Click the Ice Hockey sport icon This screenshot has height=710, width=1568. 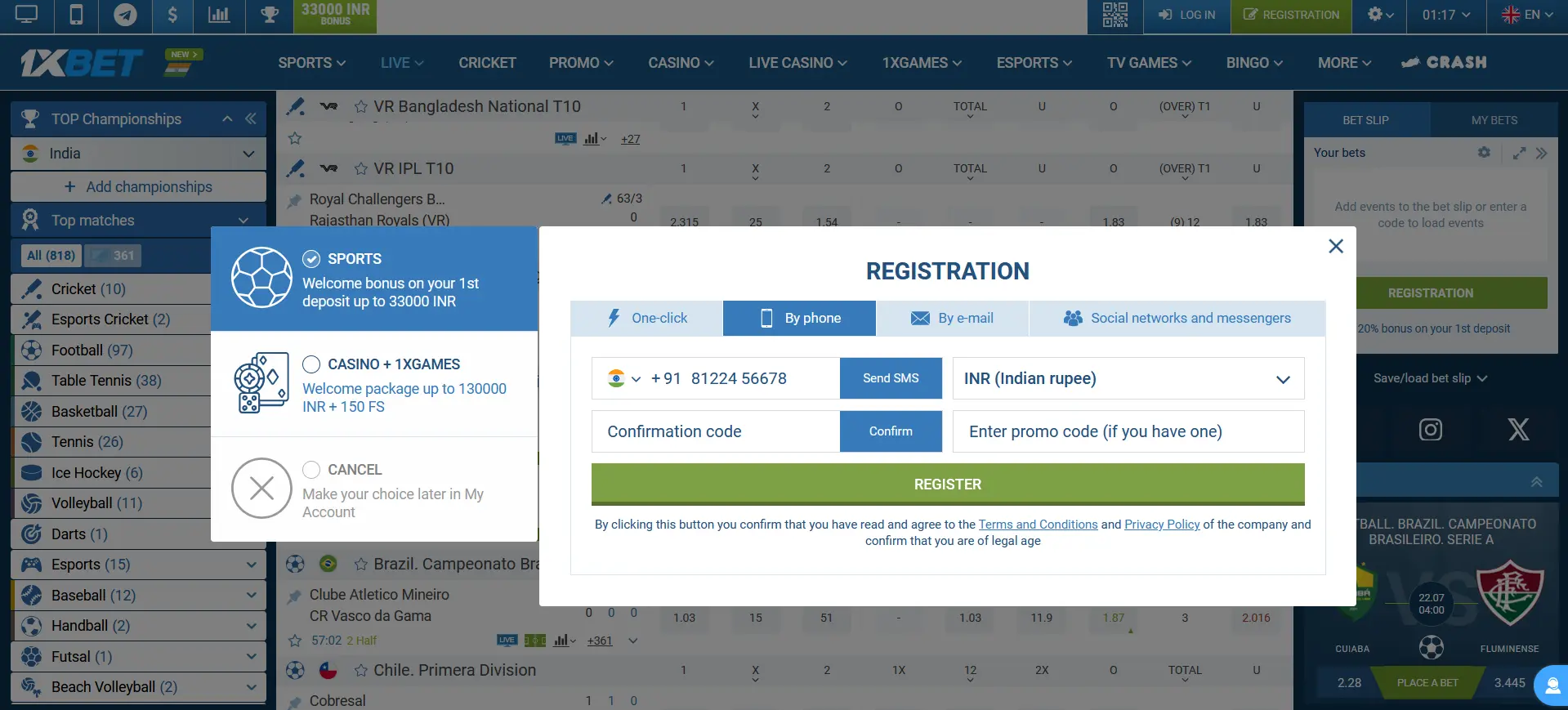coord(31,473)
